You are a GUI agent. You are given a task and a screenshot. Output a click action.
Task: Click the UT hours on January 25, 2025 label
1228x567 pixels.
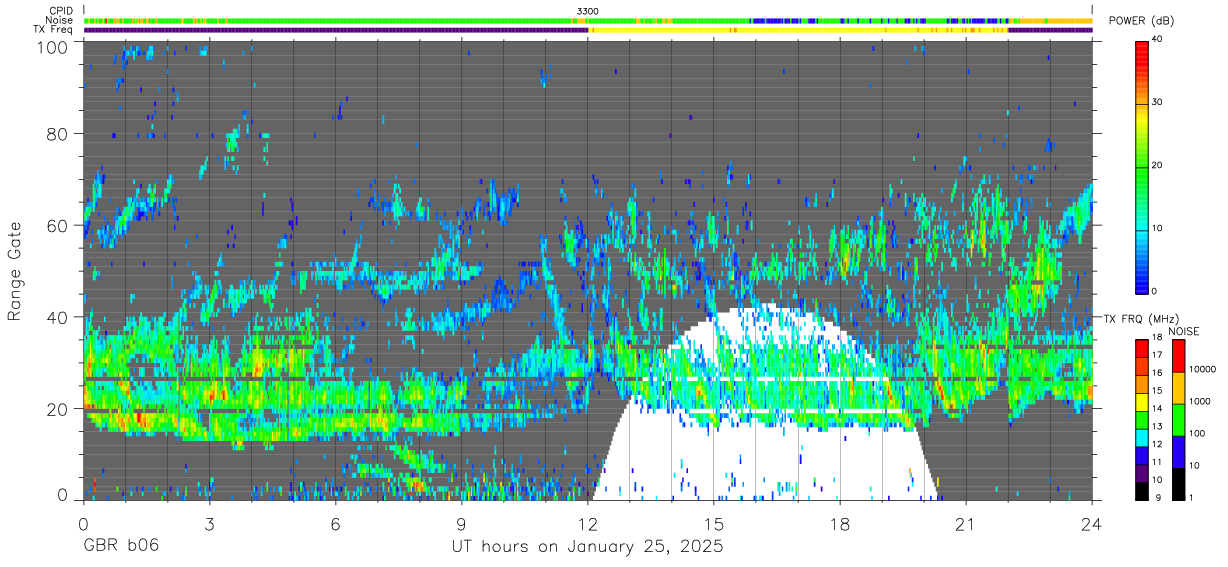click(x=586, y=548)
